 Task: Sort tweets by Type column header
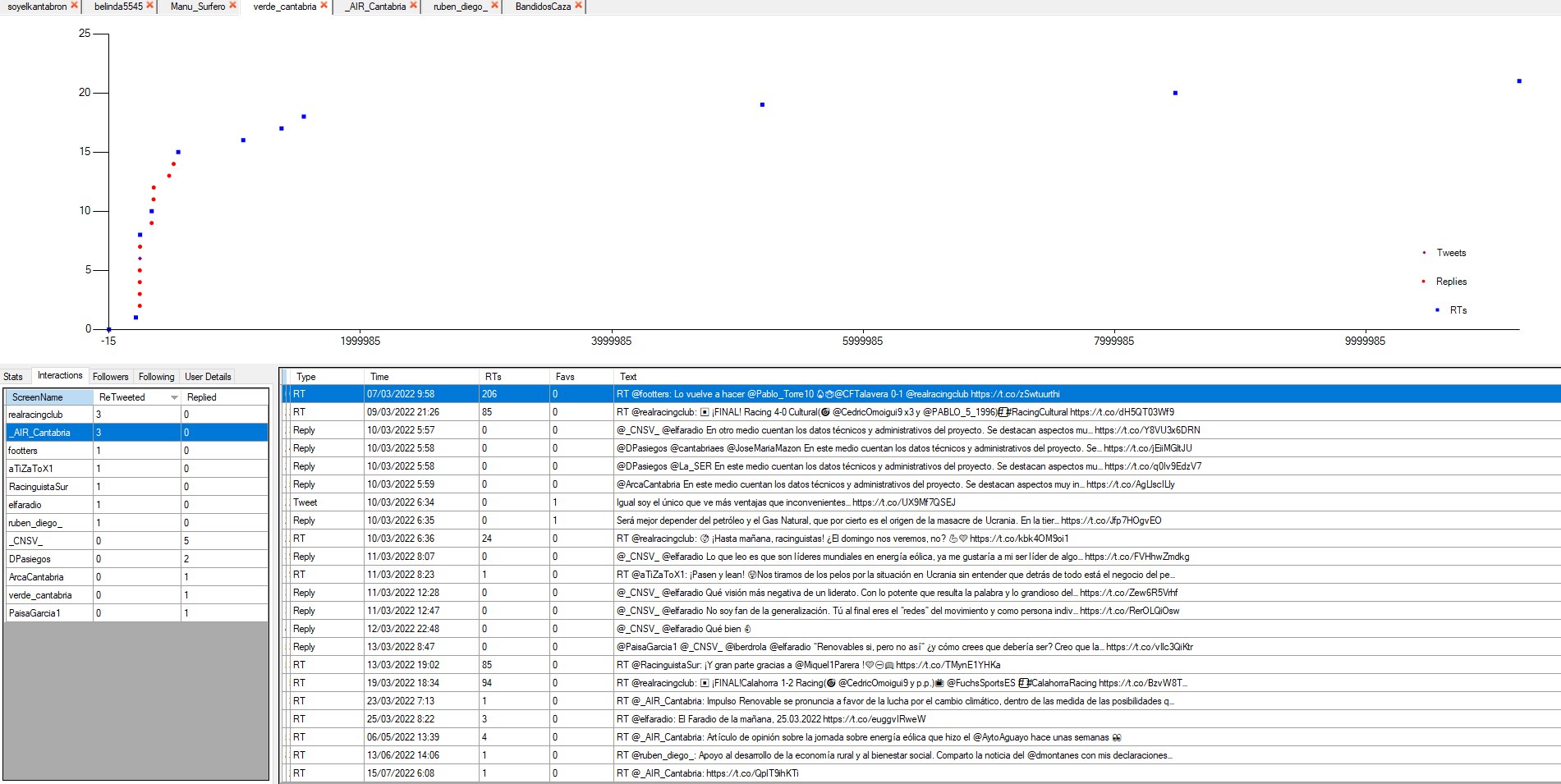(x=327, y=377)
